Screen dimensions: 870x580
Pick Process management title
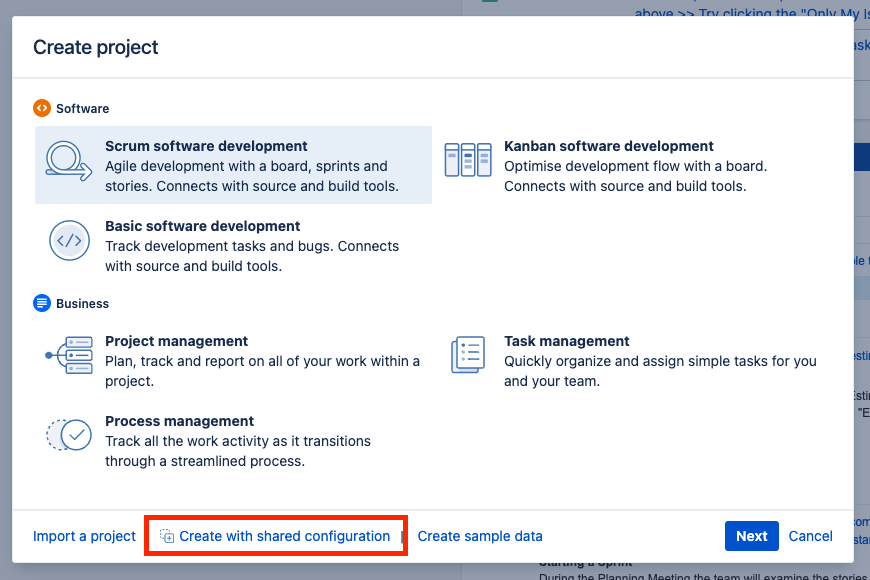point(179,421)
